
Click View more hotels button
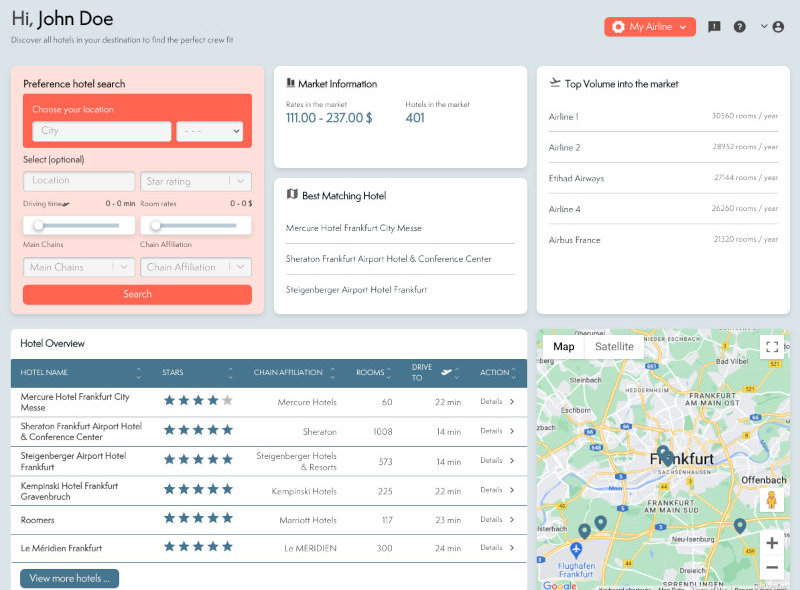pyautogui.click(x=68, y=578)
